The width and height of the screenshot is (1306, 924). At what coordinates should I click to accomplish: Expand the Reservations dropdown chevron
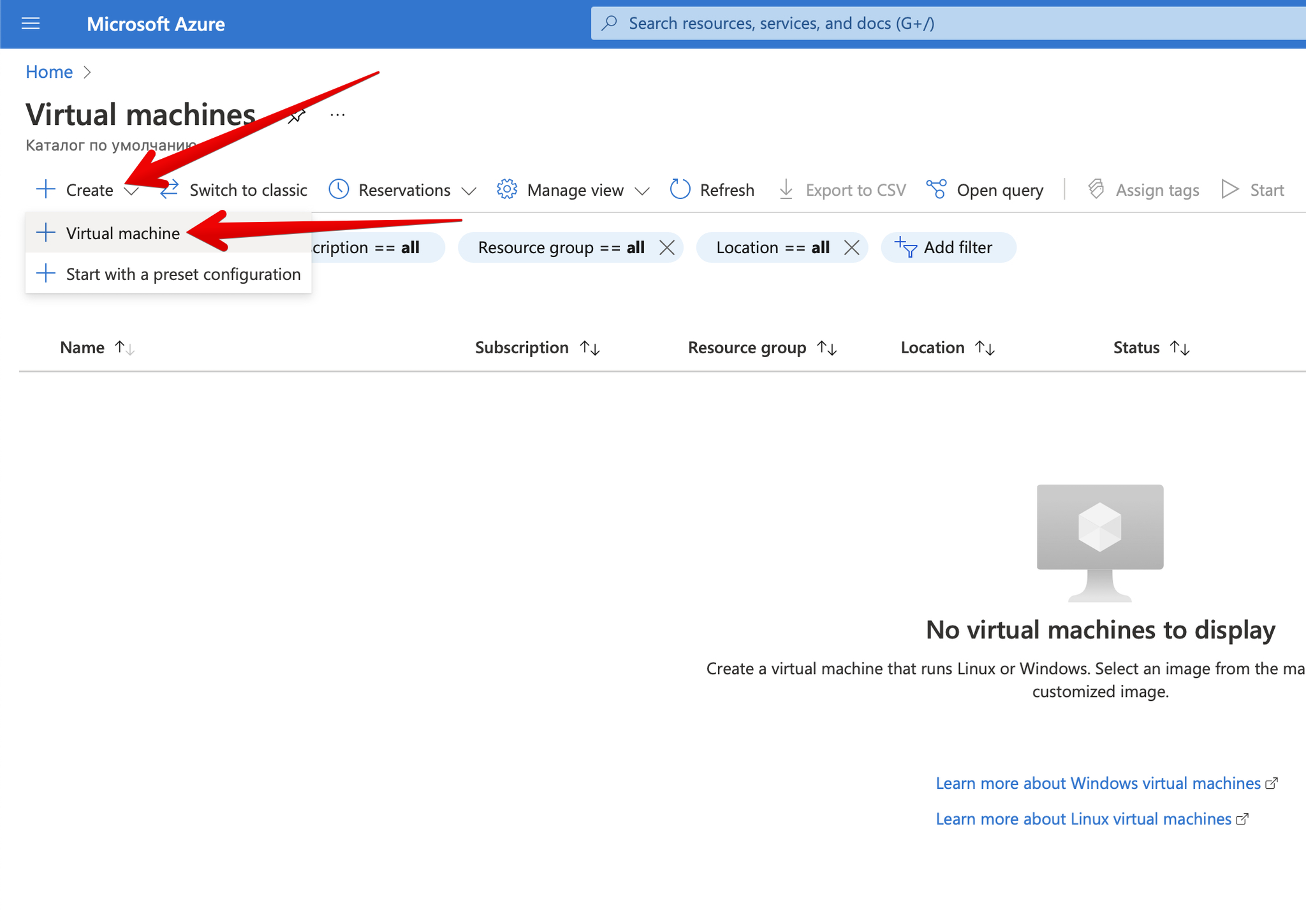click(x=469, y=191)
